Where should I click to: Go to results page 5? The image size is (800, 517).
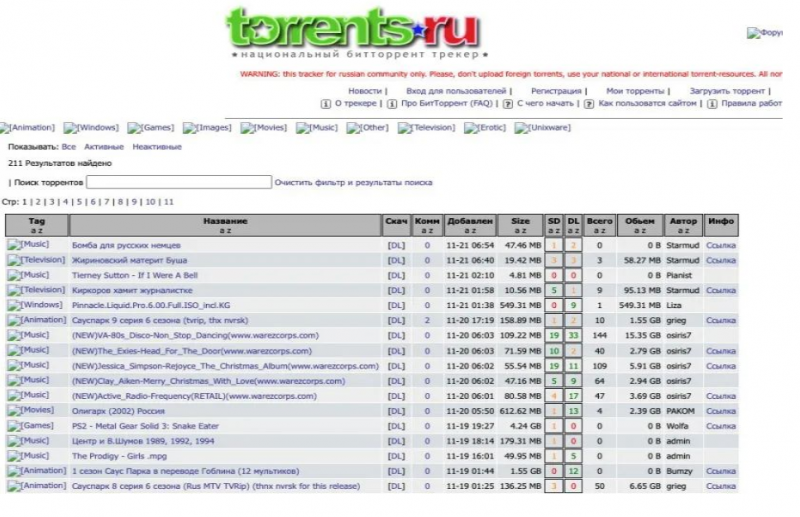(78, 201)
